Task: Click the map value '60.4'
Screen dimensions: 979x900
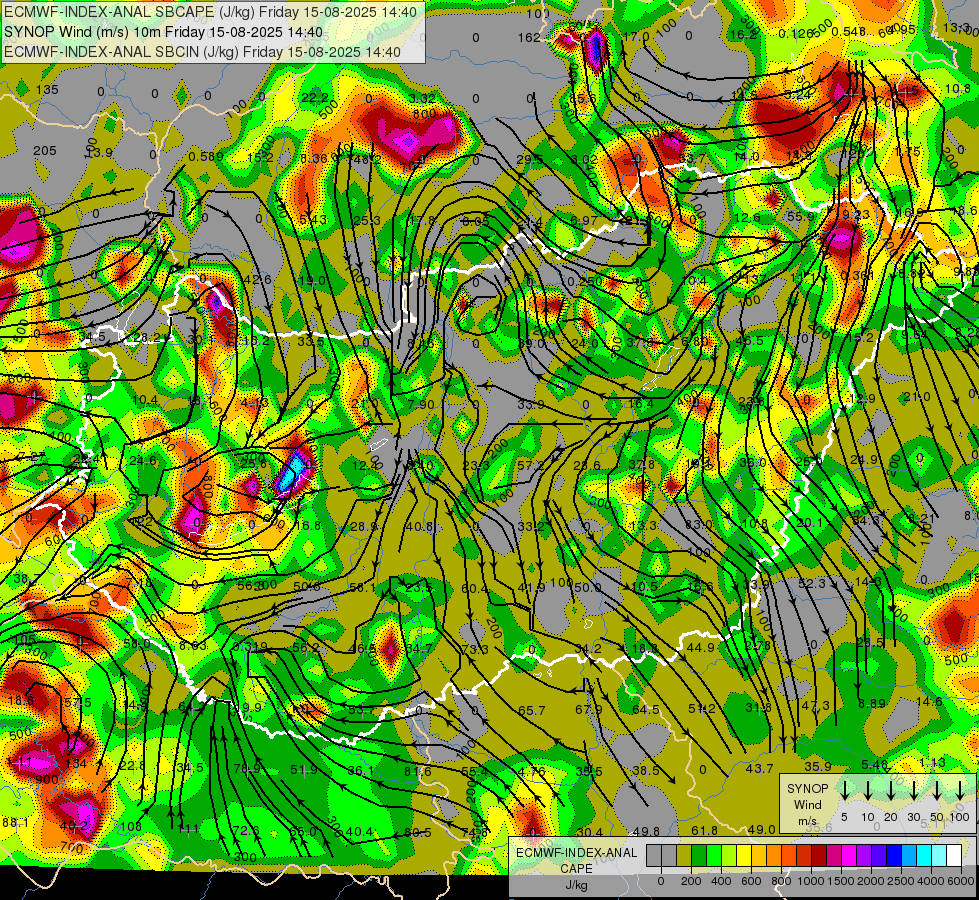Action: (x=475, y=588)
